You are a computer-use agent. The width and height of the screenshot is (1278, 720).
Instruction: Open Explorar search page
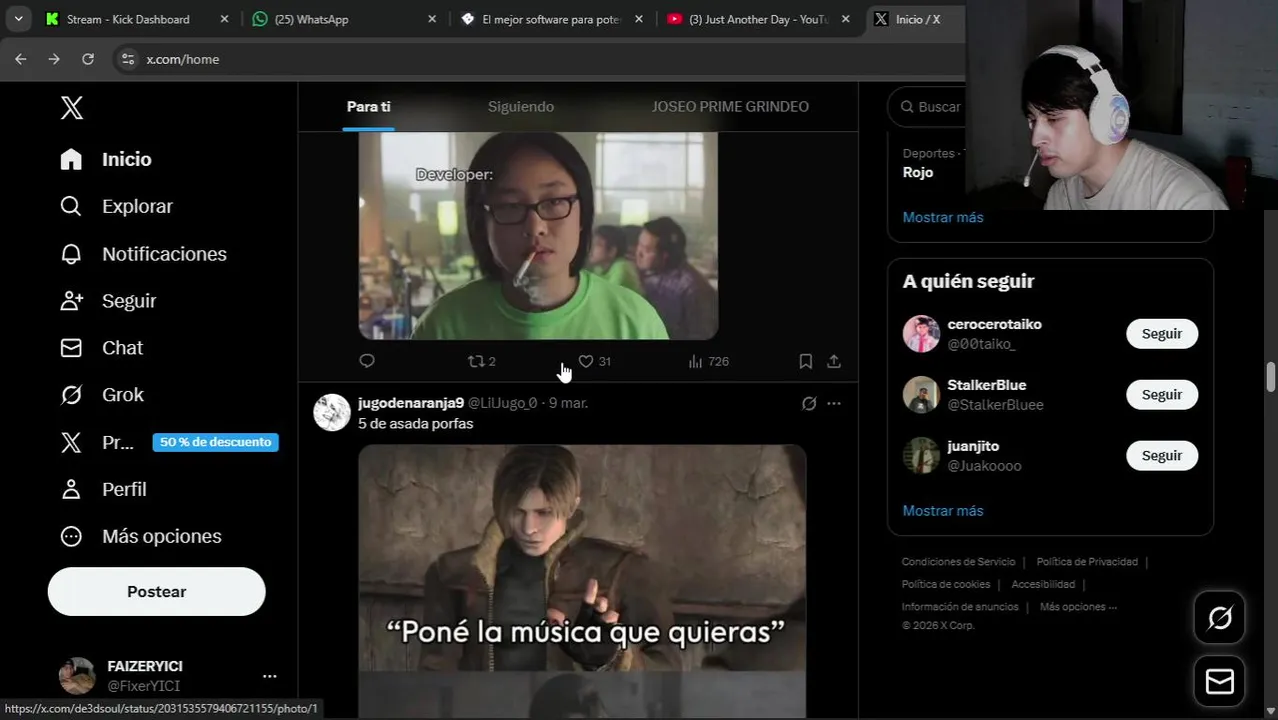116,206
